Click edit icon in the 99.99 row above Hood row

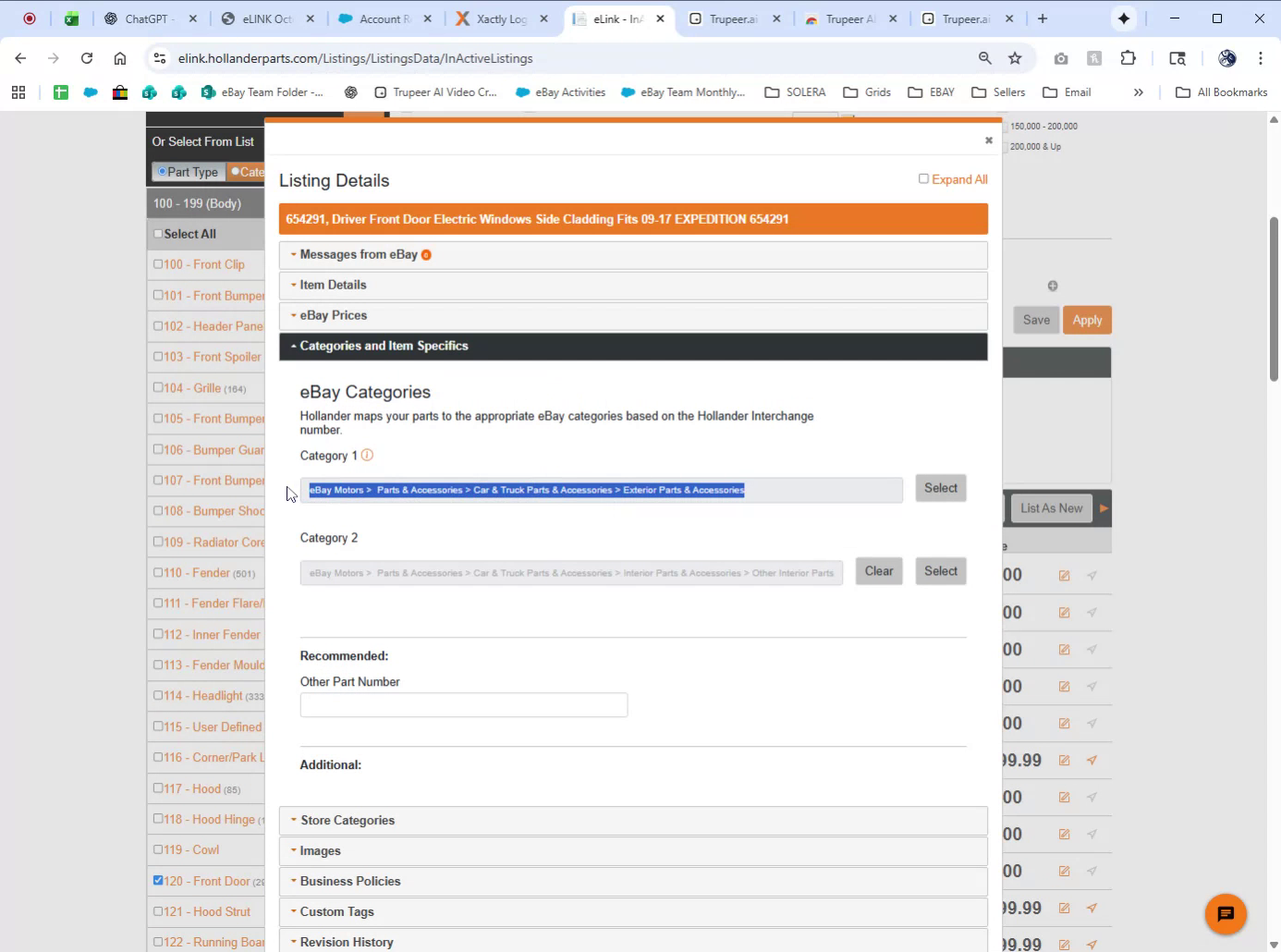click(1064, 760)
